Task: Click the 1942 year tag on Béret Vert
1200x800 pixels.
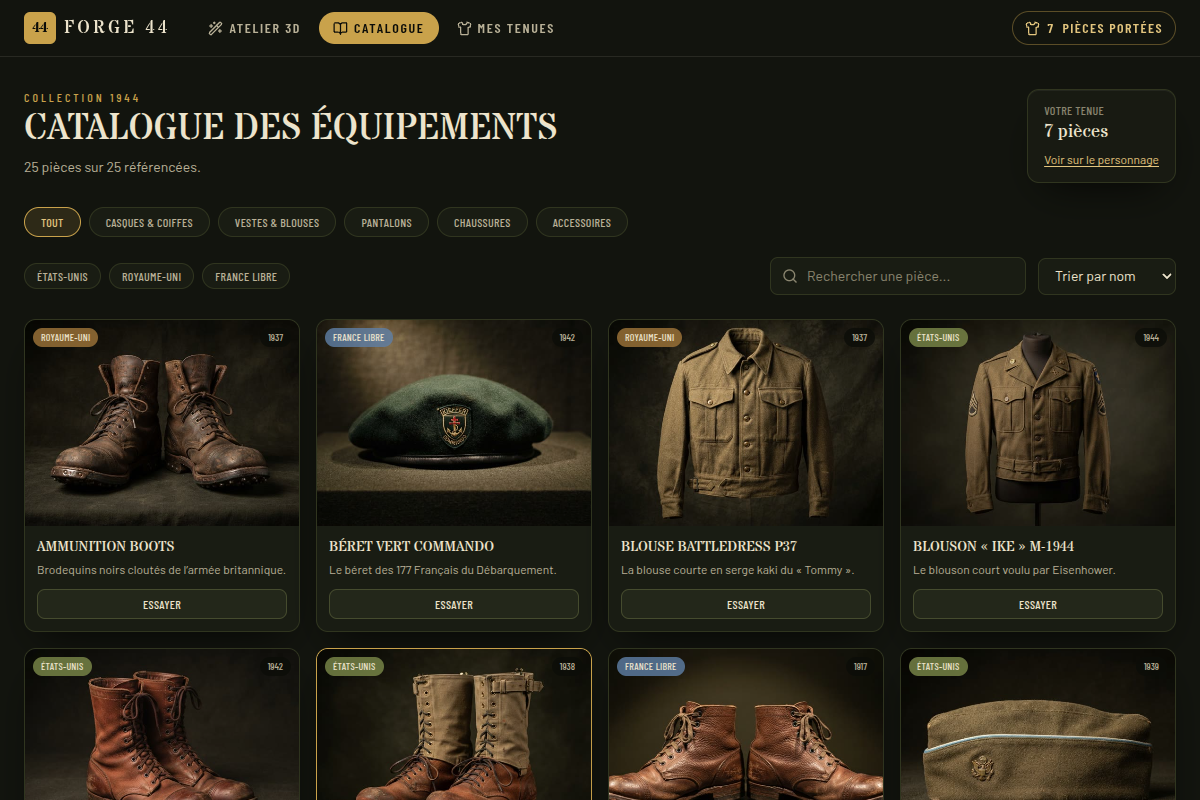Action: [567, 338]
